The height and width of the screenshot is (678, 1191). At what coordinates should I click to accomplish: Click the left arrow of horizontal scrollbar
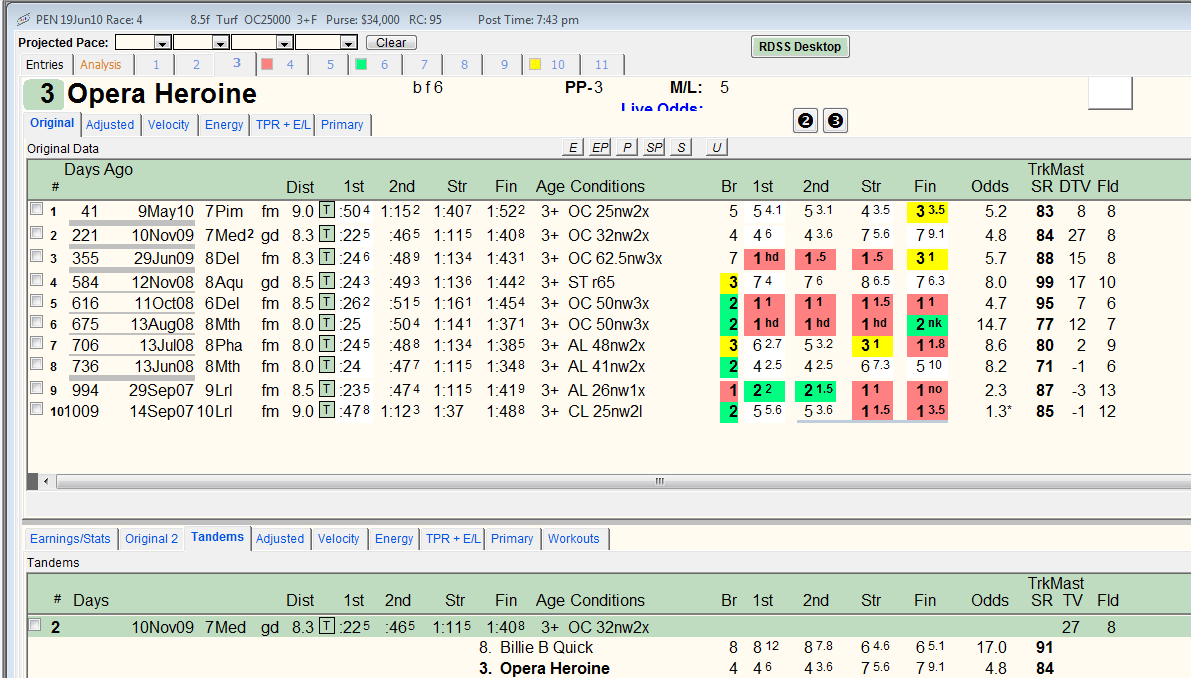(46, 481)
